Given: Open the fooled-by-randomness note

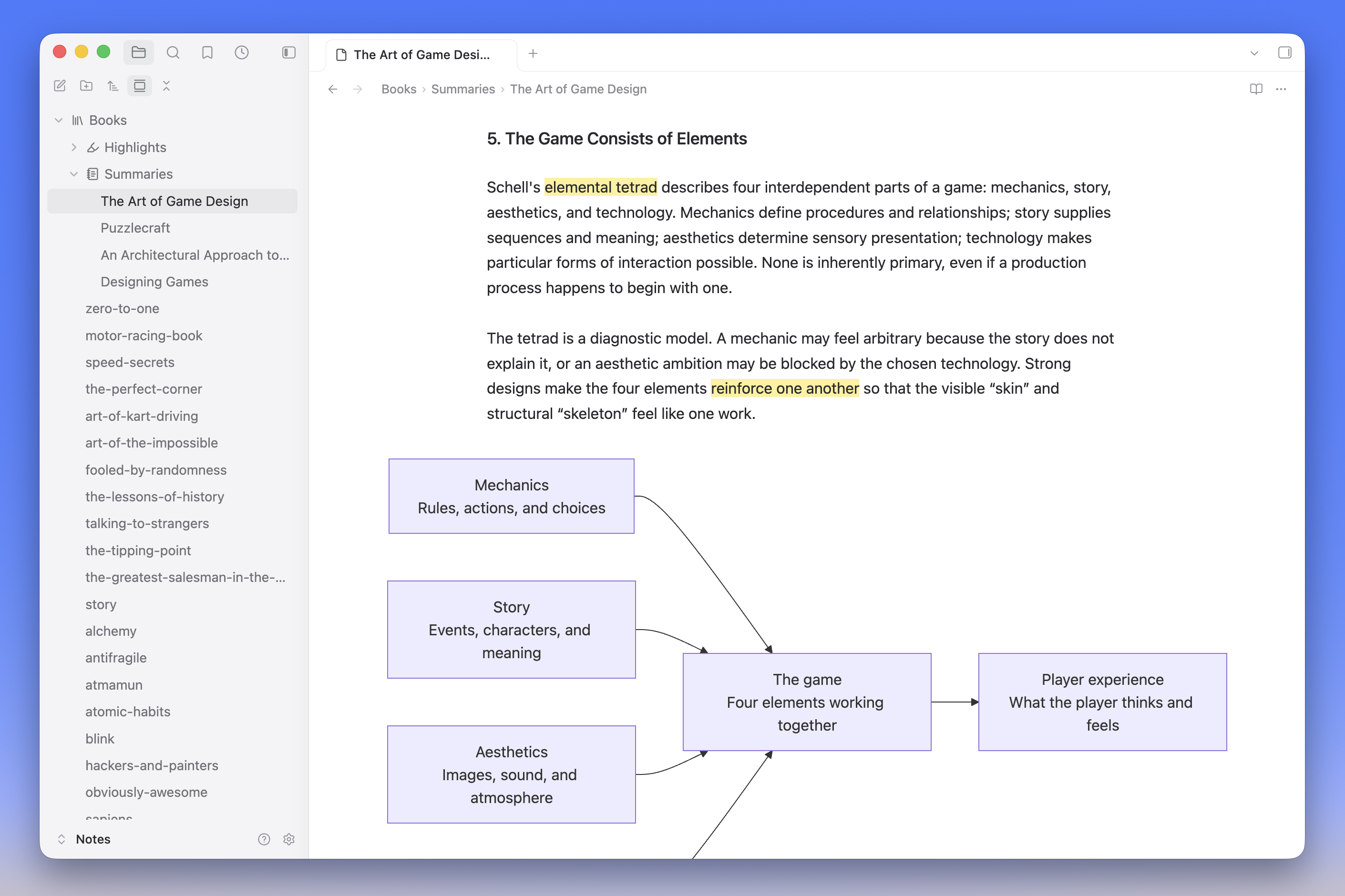Looking at the screenshot, I should pyautogui.click(x=172, y=470).
